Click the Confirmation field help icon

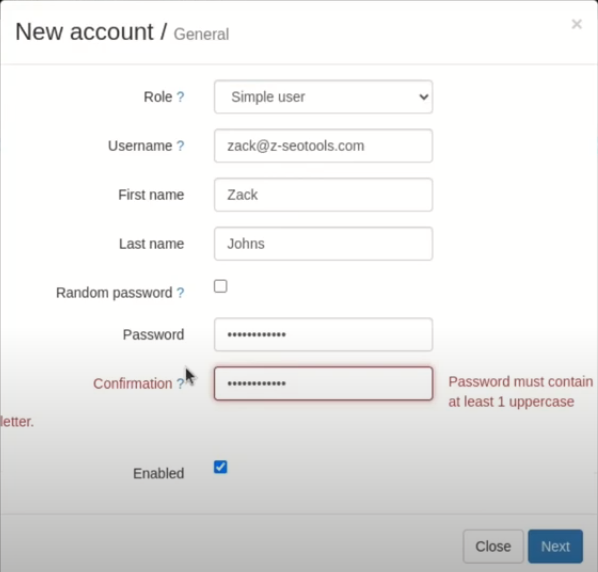(x=180, y=384)
